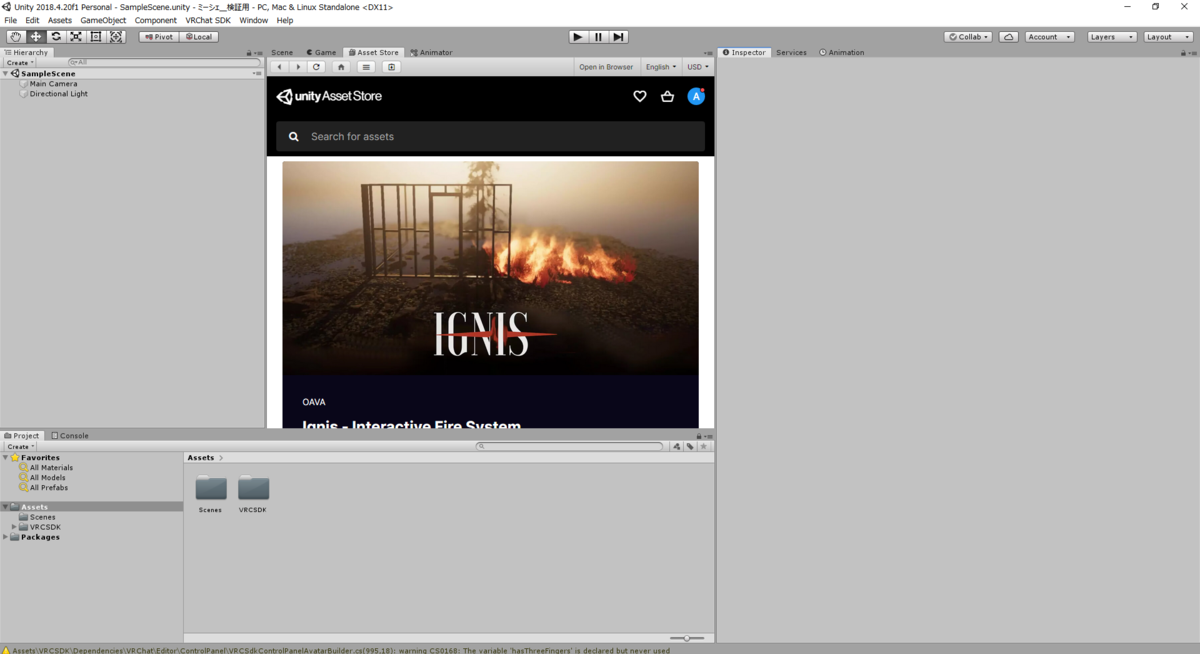Image resolution: width=1200 pixels, height=654 pixels.
Task: Expand the Packages folder
Action: coord(6,537)
